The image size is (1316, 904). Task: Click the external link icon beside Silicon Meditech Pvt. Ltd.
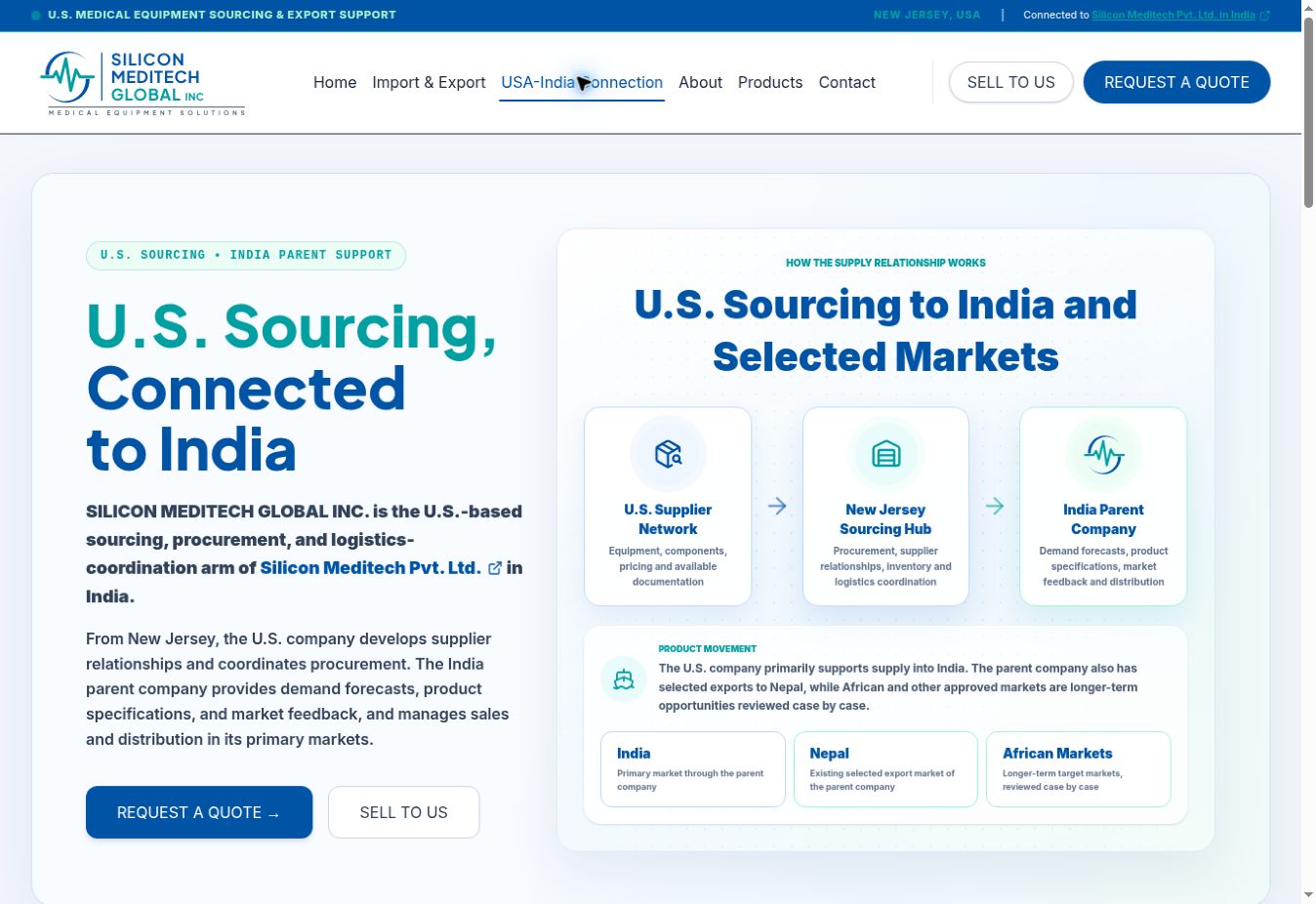495,568
